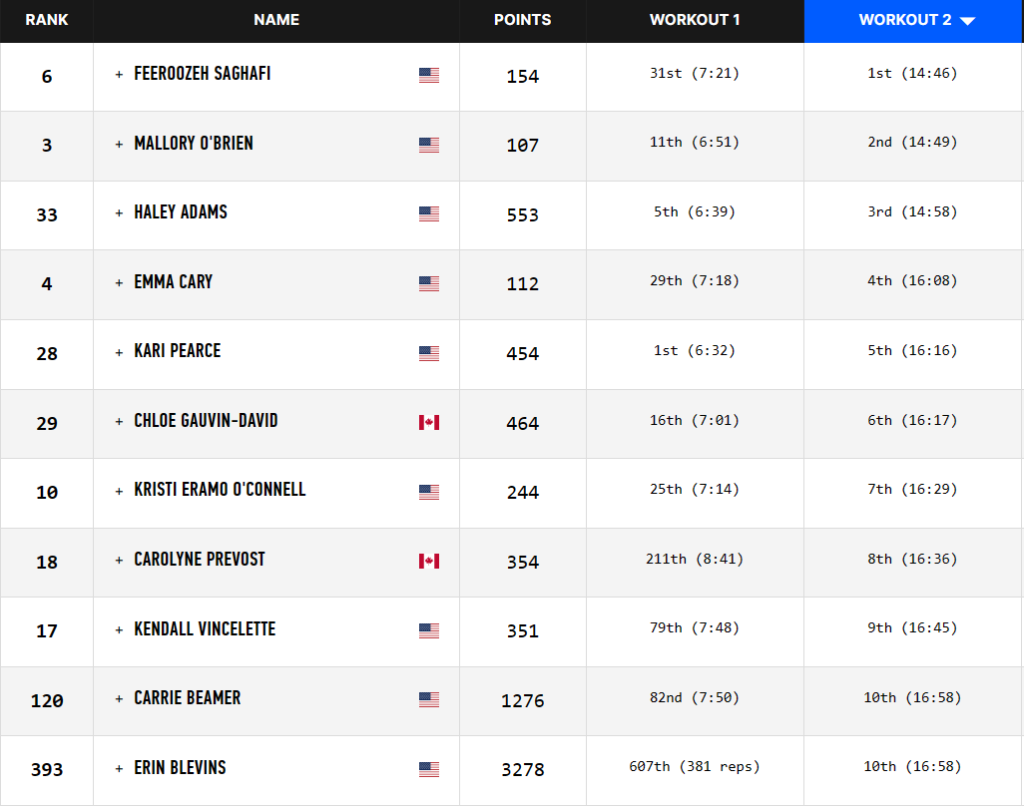The width and height of the screenshot is (1024, 806).
Task: Open athlete name Emma Cary
Action: pos(173,282)
